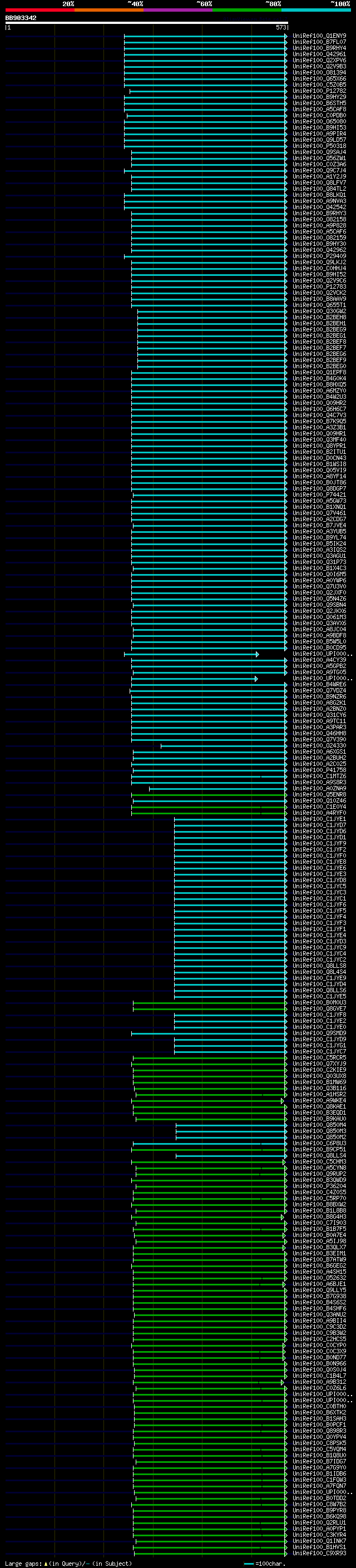Select hit UniRef100_Q7V461
The height and width of the screenshot is (1568, 356).
[x=319, y=513]
